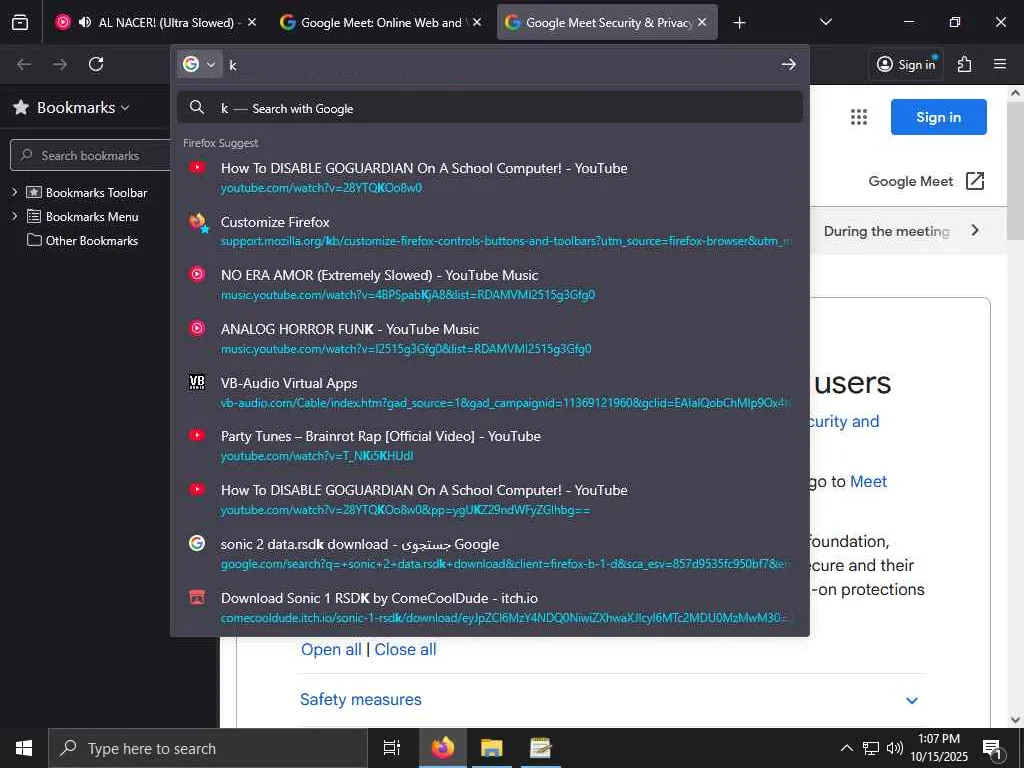The width and height of the screenshot is (1024, 768).
Task: Switch to Google Meet: Online Web tab
Action: coord(381,22)
